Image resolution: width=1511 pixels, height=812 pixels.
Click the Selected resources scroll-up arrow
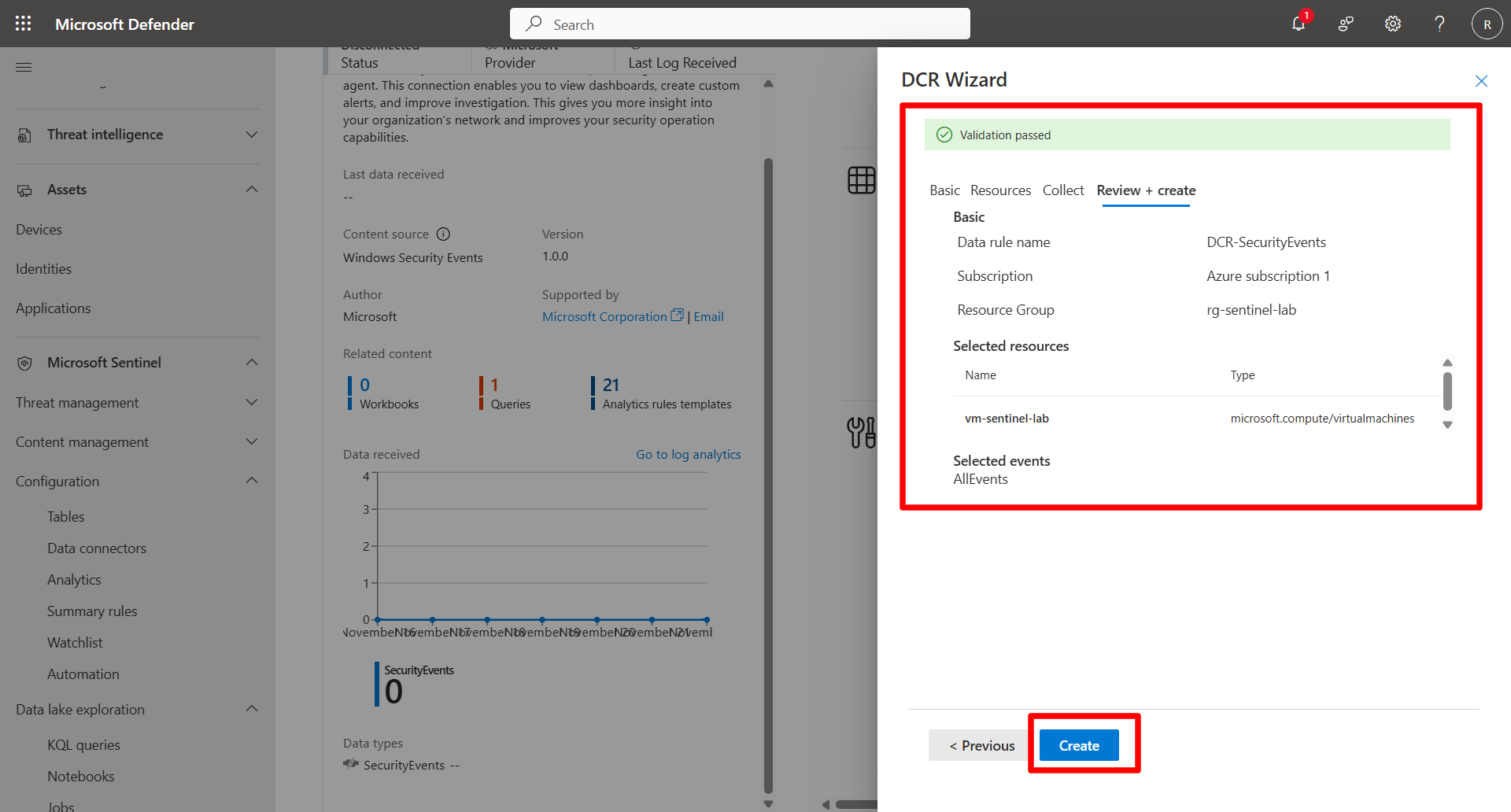pos(1447,363)
